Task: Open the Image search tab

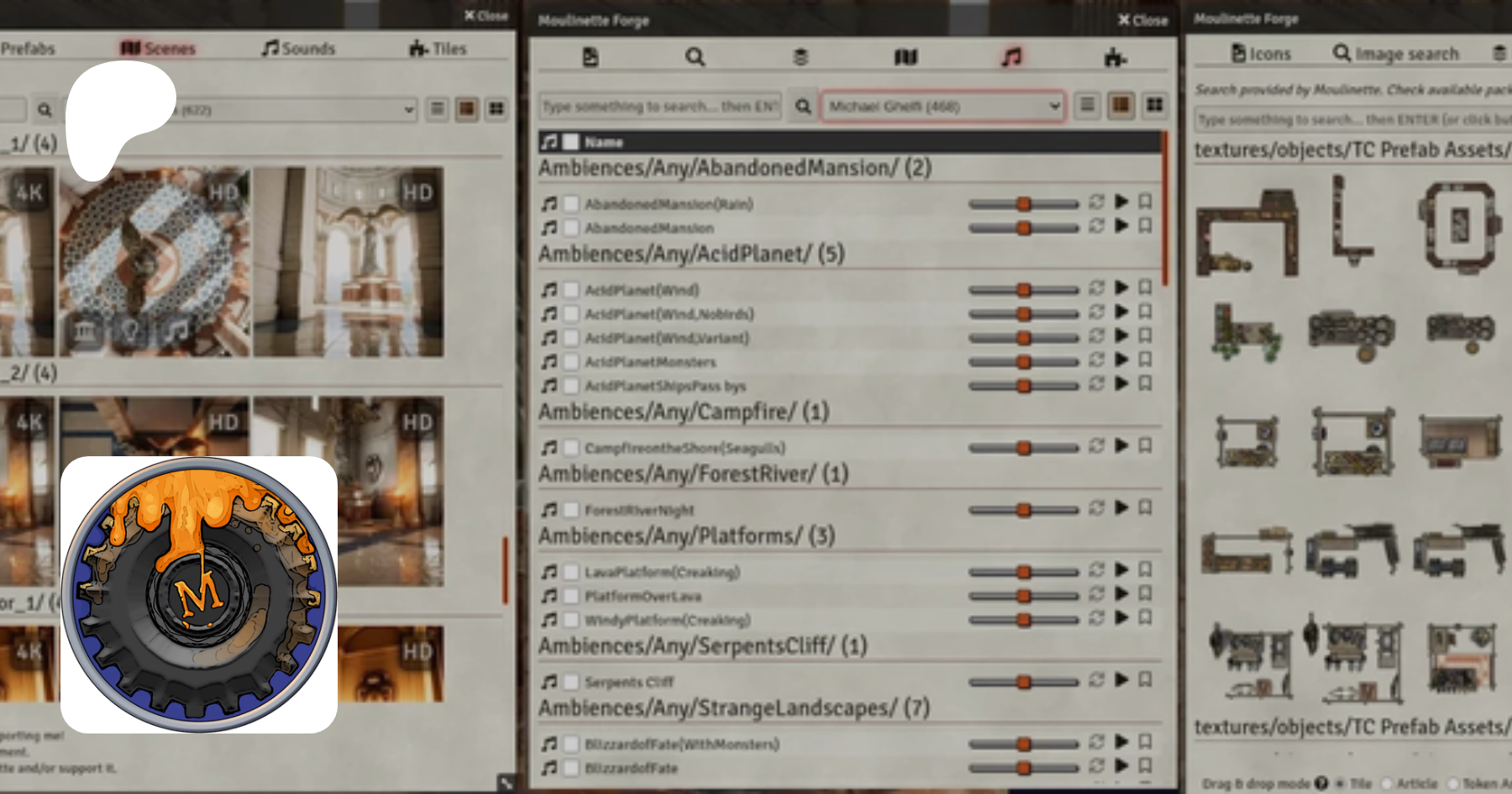Action: point(1396,54)
